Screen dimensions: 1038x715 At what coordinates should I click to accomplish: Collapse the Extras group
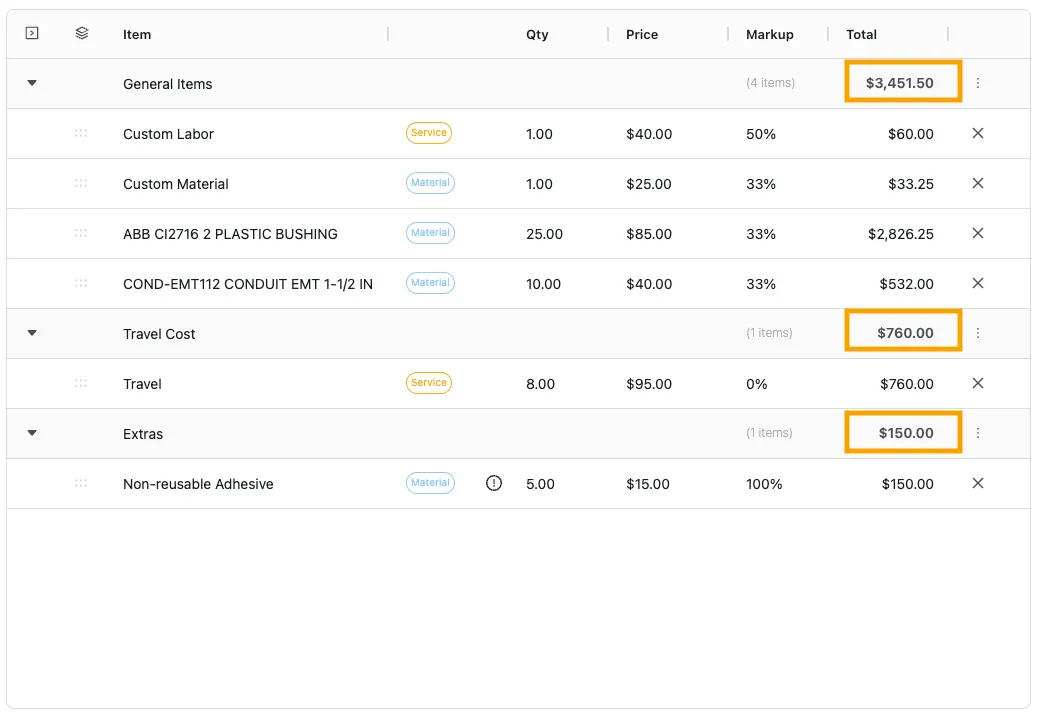[x=31, y=433]
